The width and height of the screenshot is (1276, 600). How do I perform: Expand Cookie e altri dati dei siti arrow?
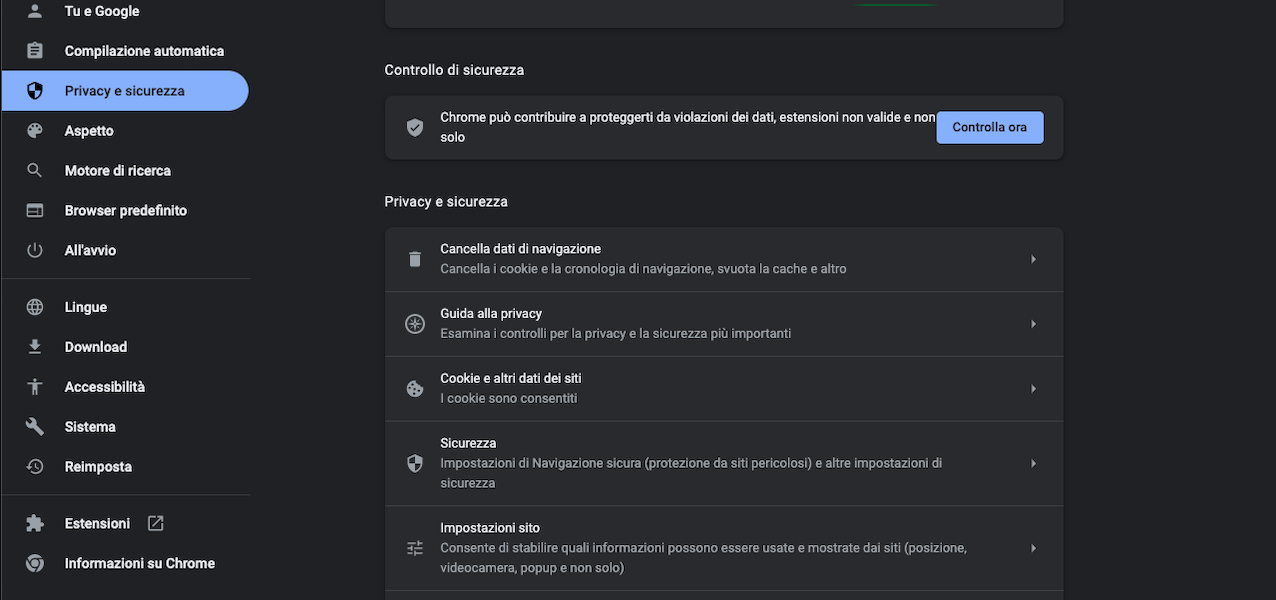(x=1033, y=389)
